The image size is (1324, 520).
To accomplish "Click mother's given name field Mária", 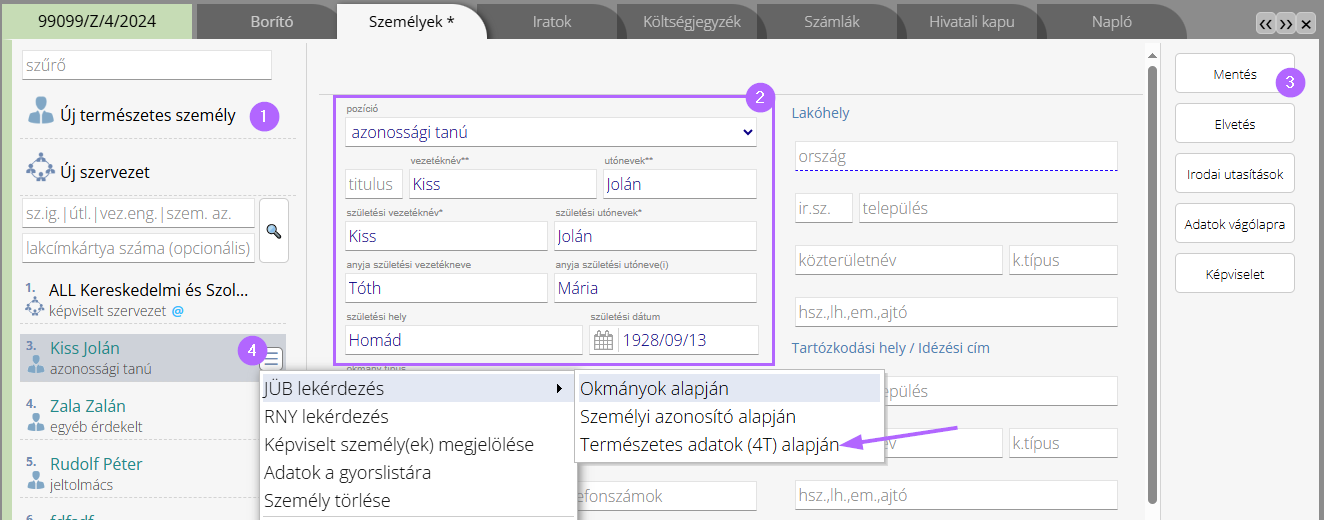I will 656,288.
